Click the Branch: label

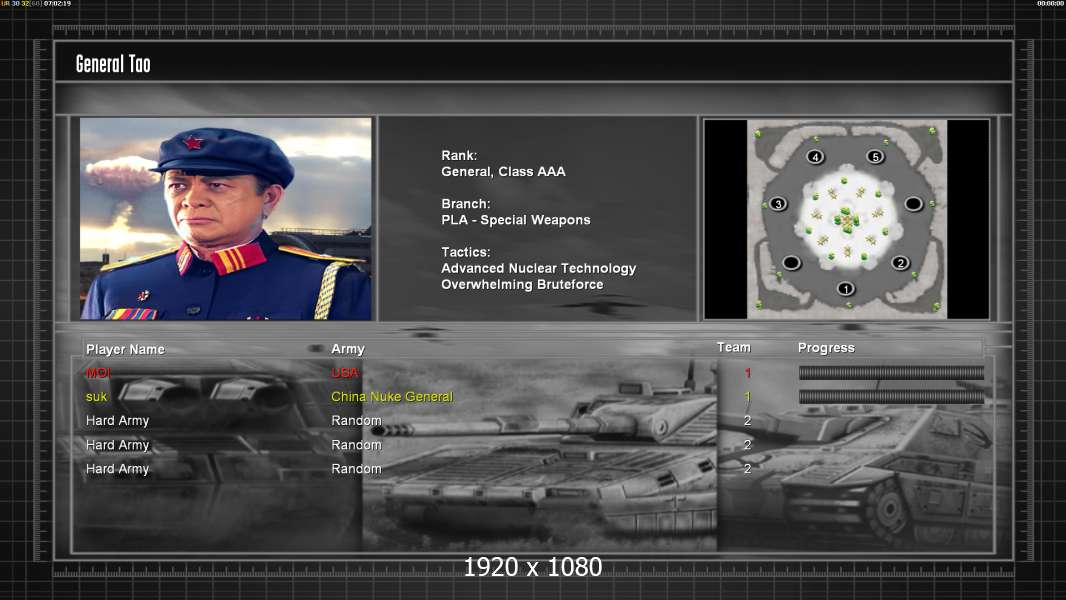pyautogui.click(x=466, y=204)
